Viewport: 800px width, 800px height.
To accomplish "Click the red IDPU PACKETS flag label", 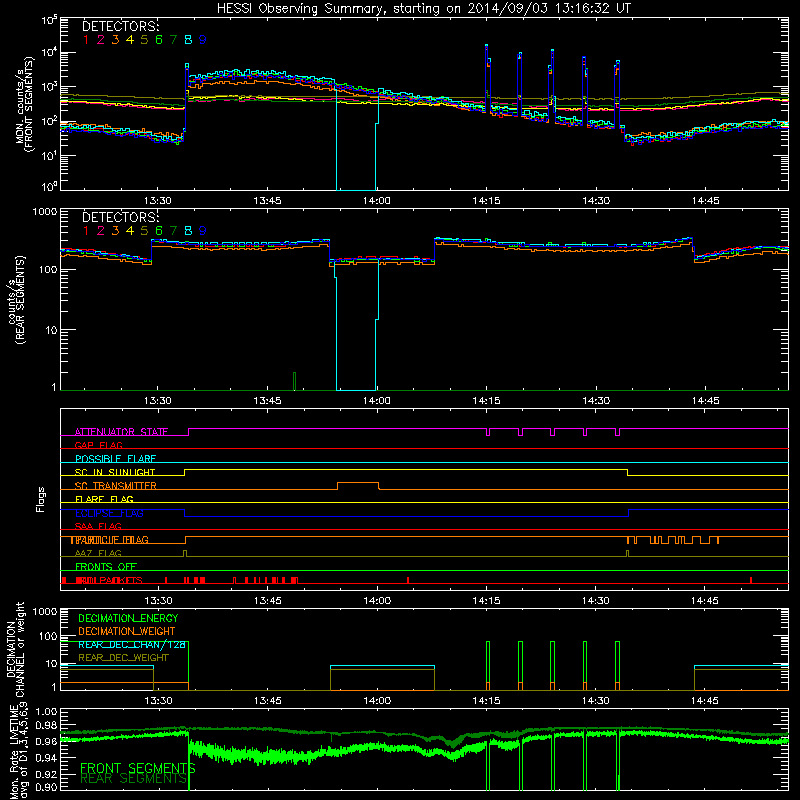I will [109, 581].
